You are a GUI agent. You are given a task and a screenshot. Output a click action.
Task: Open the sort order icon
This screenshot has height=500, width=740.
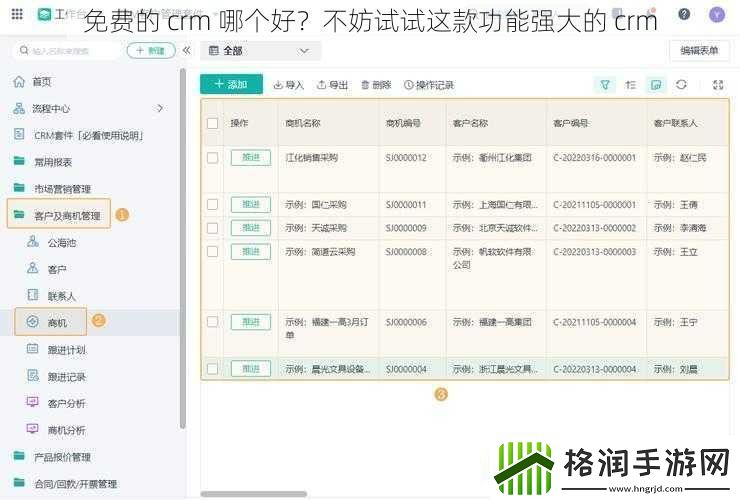pyautogui.click(x=631, y=85)
